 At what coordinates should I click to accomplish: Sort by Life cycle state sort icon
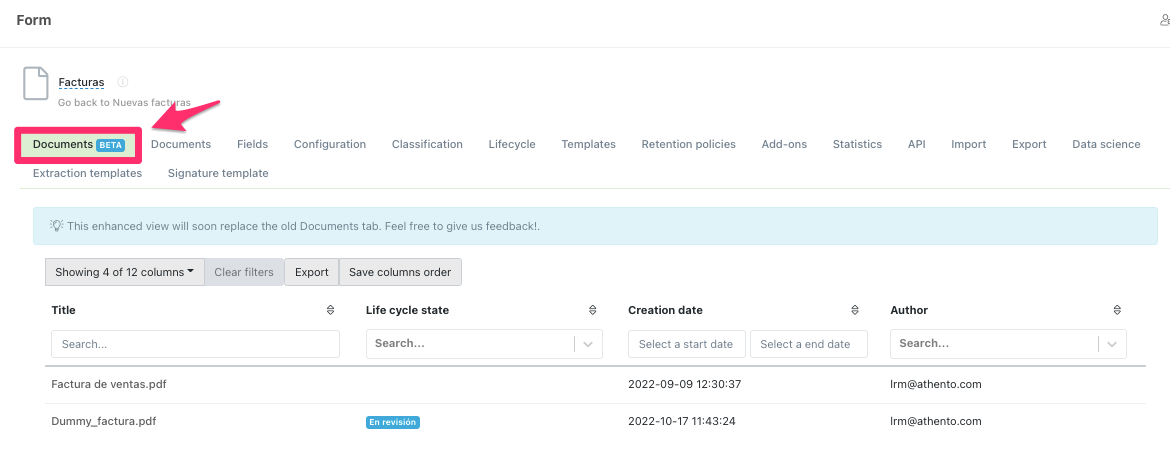pyautogui.click(x=593, y=311)
